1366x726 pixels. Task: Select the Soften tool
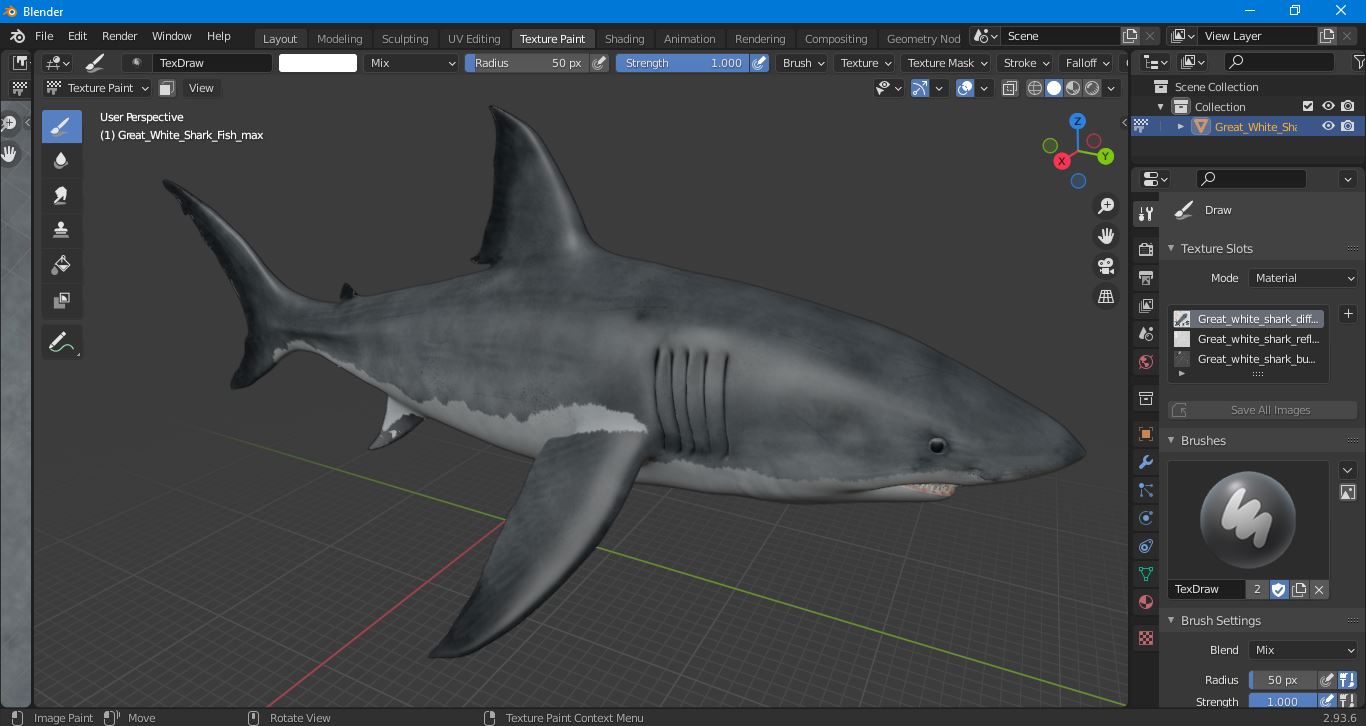(x=61, y=160)
